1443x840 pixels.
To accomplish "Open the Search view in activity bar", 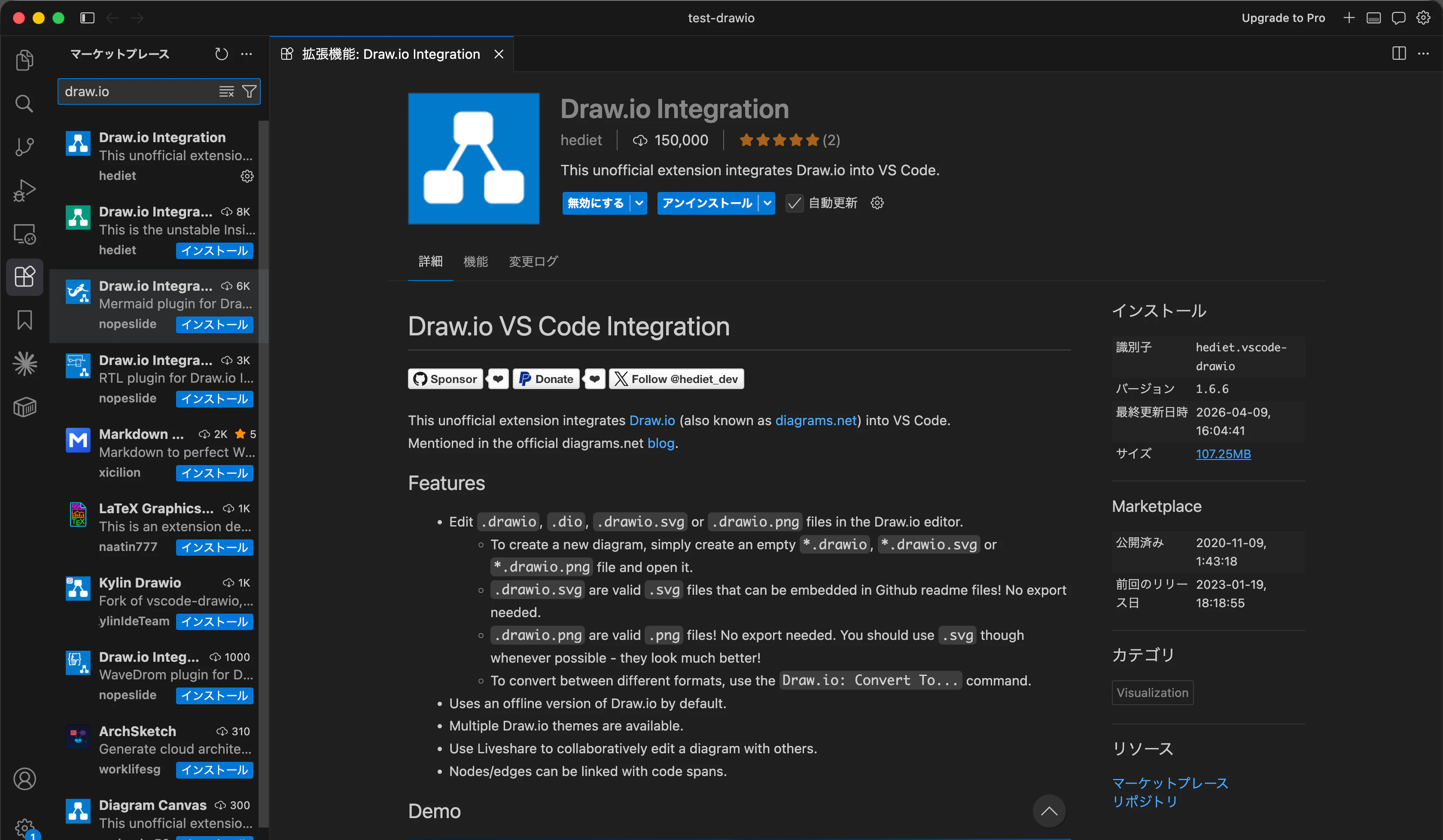I will [24, 103].
